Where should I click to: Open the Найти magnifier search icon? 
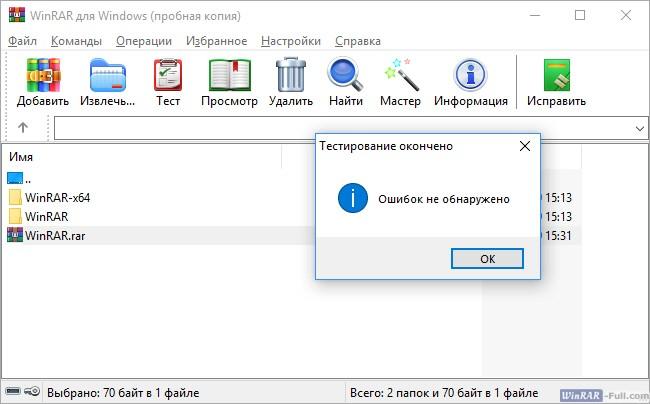[345, 75]
